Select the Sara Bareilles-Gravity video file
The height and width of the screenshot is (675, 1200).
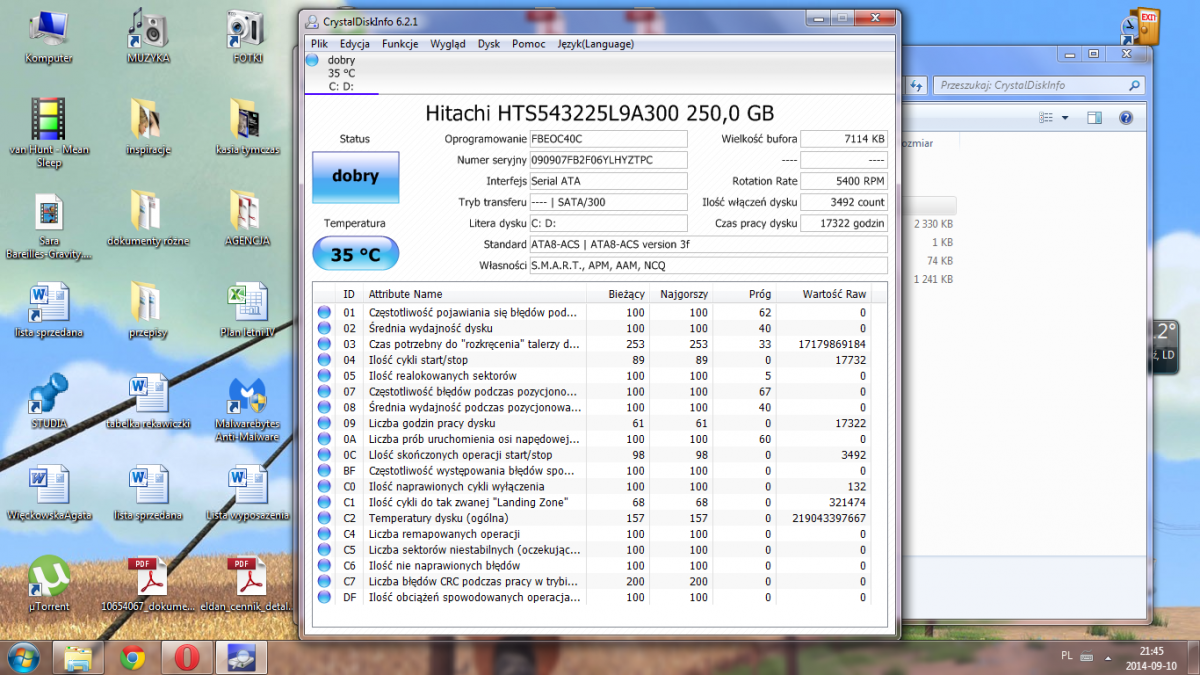click(x=48, y=225)
